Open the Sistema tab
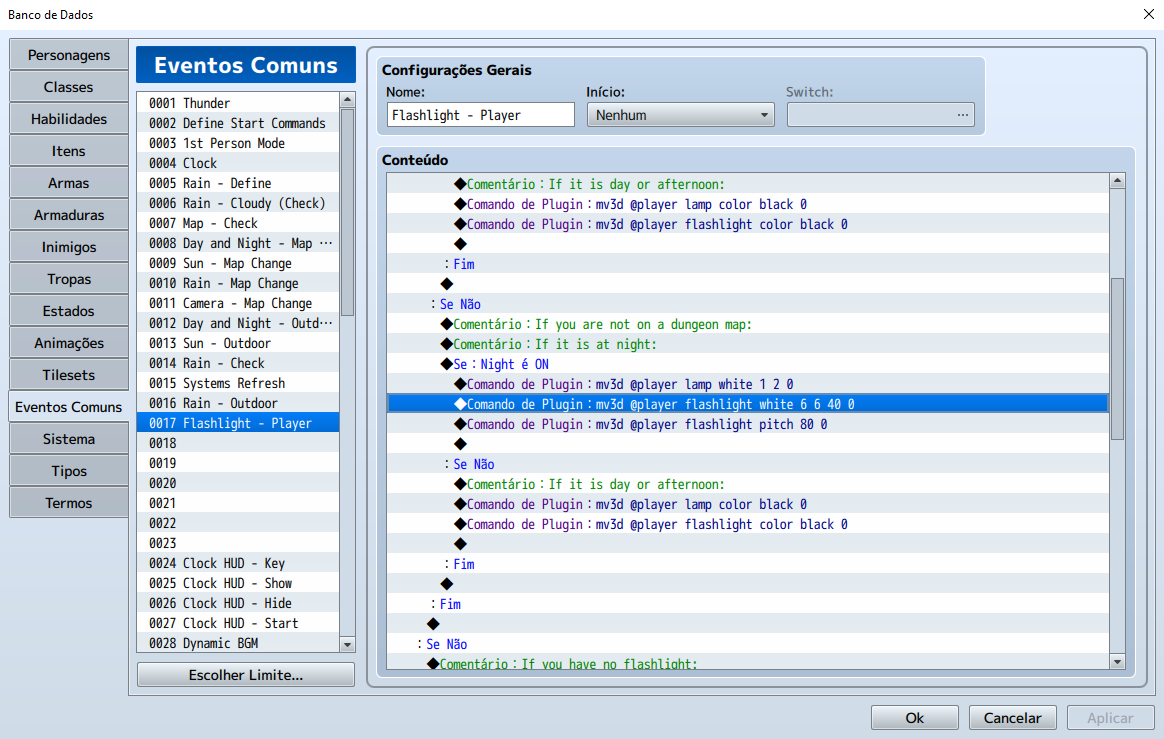This screenshot has height=739, width=1164. [68, 438]
